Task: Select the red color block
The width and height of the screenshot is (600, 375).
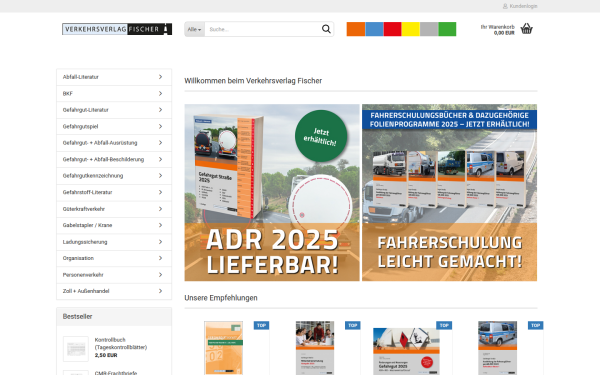Action: pyautogui.click(x=393, y=29)
